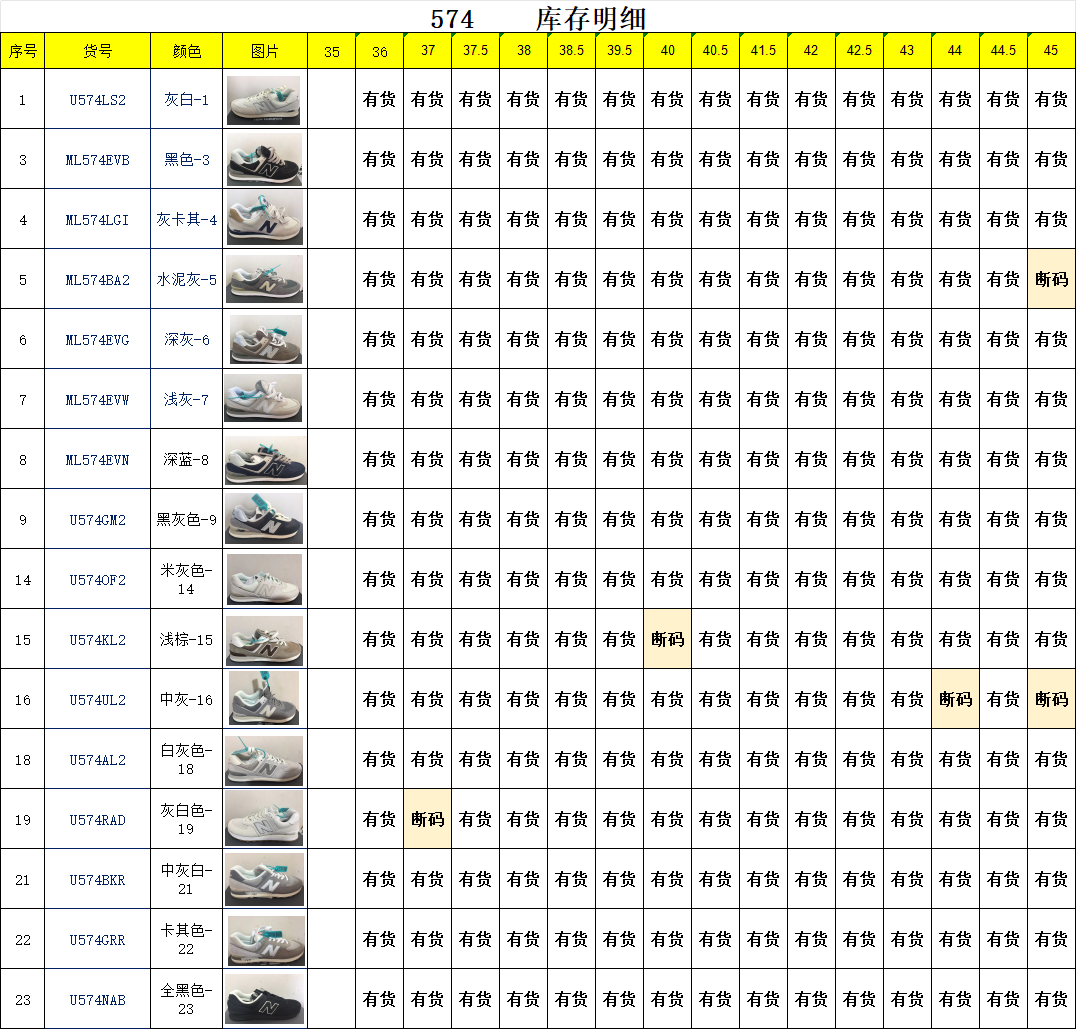This screenshot has height=1029, width=1076.
Task: Select the U574RAD shoe image
Action: coord(264,819)
